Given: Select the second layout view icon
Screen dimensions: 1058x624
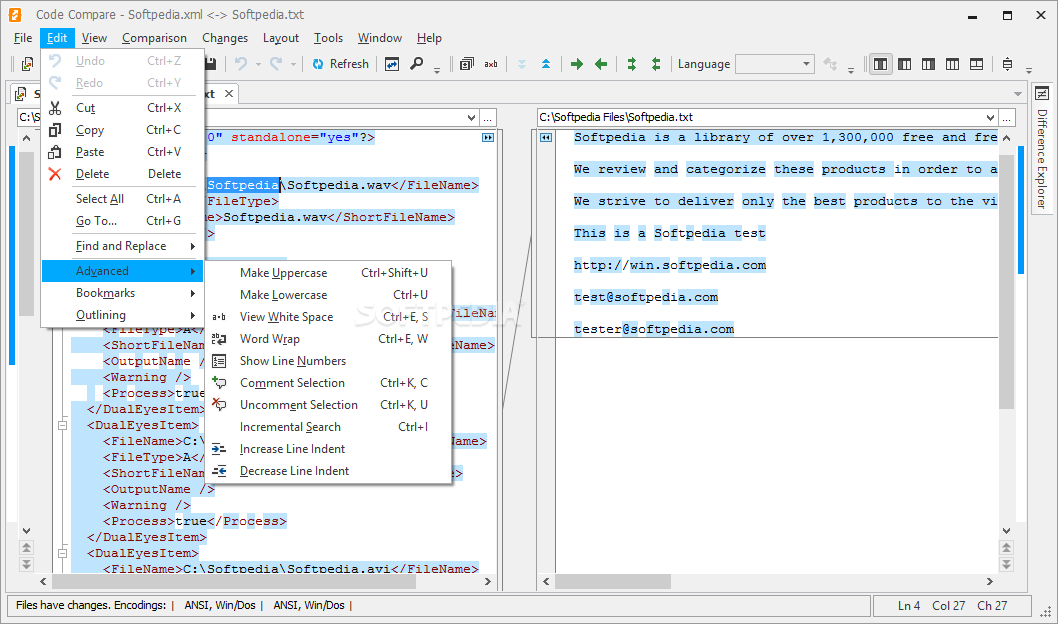Looking at the screenshot, I should 905,64.
